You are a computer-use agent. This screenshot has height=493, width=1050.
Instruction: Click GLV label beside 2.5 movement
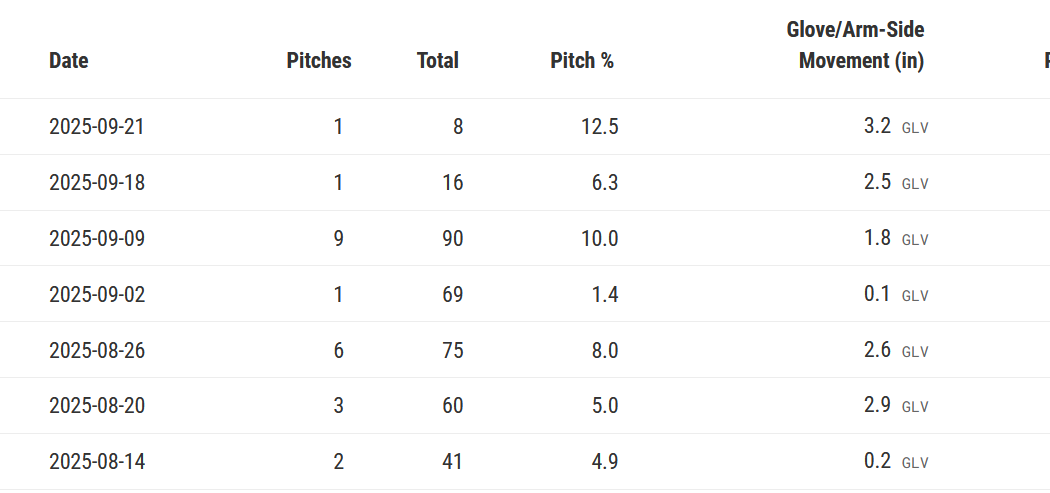pyautogui.click(x=915, y=184)
